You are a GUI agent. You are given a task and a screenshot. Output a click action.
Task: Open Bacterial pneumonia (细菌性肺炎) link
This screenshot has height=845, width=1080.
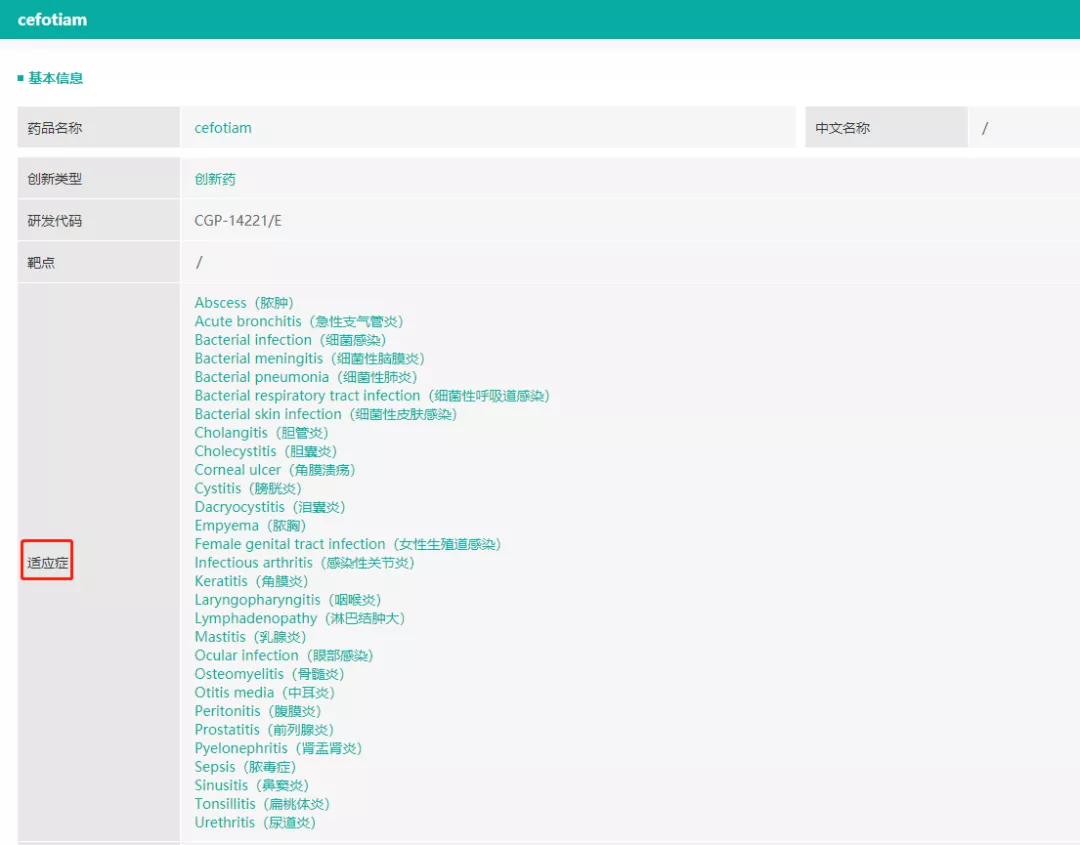pyautogui.click(x=306, y=377)
